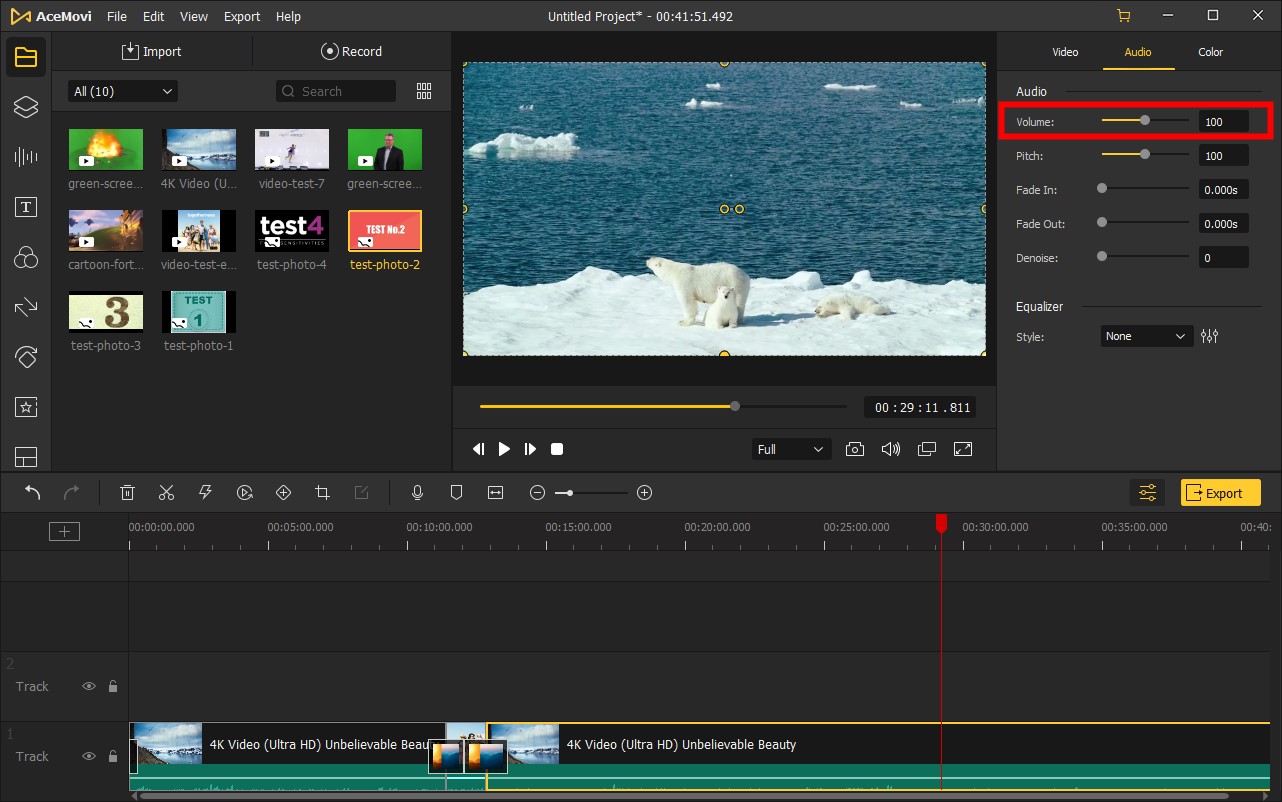The height and width of the screenshot is (802, 1282).
Task: Open the All (10) media filter dropdown
Action: click(122, 91)
